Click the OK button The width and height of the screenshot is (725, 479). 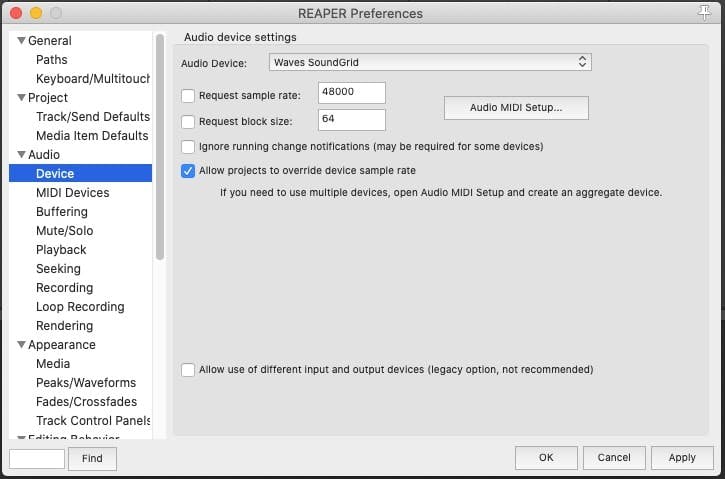pos(546,458)
